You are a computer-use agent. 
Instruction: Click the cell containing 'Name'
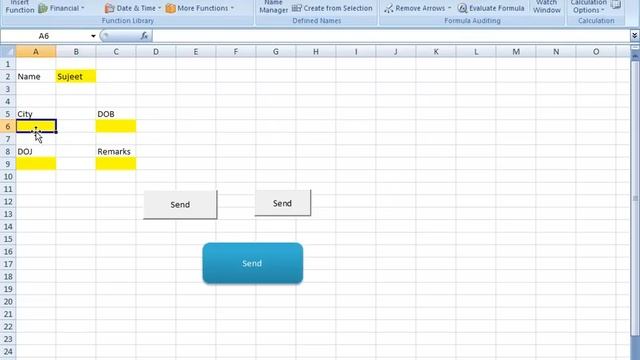click(x=36, y=76)
